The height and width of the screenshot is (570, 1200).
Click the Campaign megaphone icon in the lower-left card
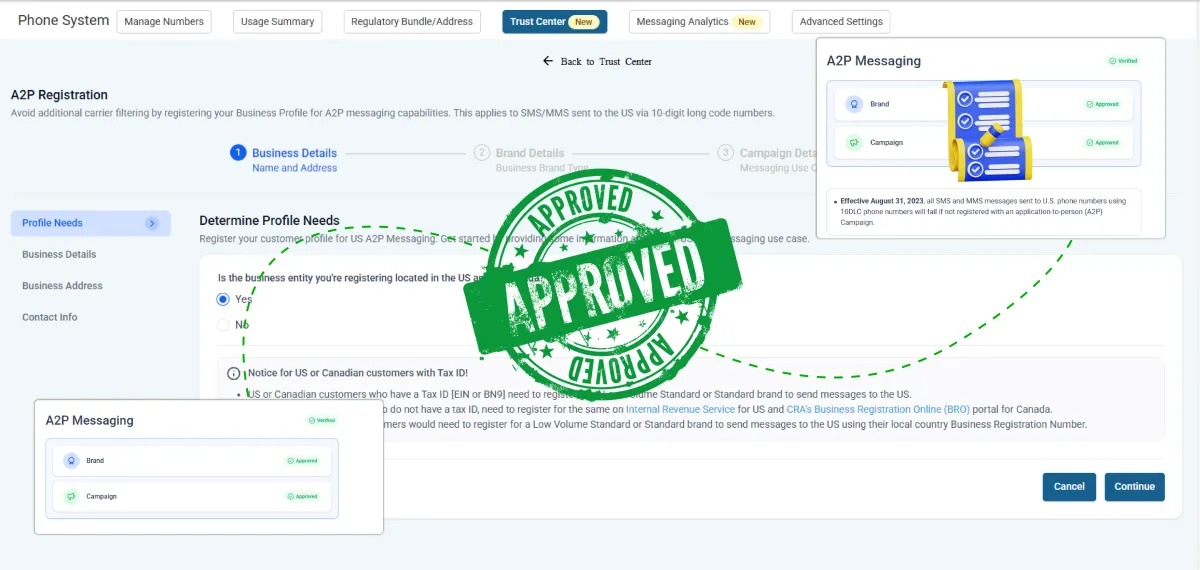[x=70, y=496]
